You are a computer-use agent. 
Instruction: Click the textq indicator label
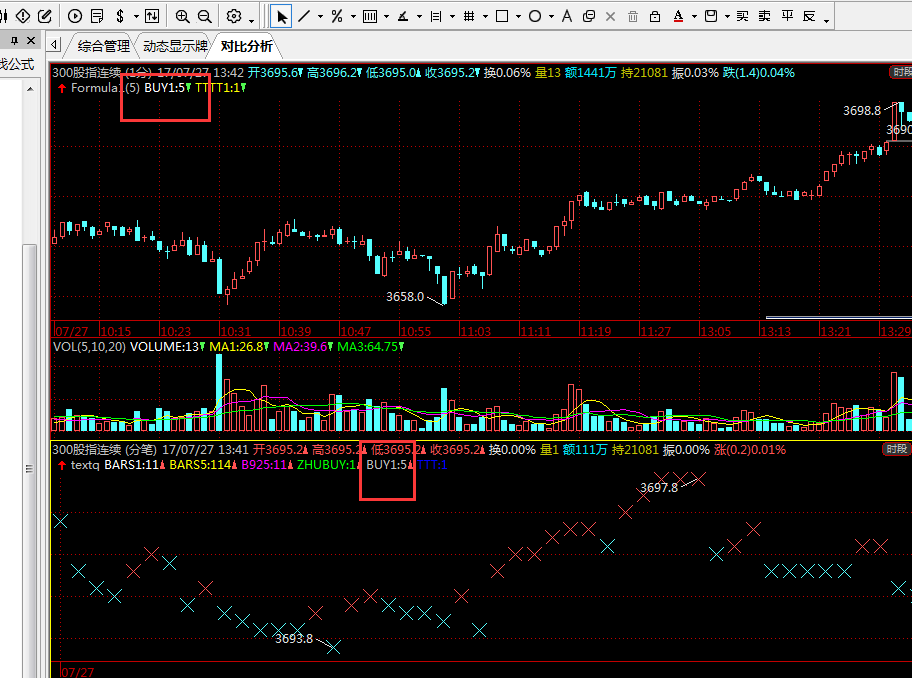pyautogui.click(x=85, y=465)
